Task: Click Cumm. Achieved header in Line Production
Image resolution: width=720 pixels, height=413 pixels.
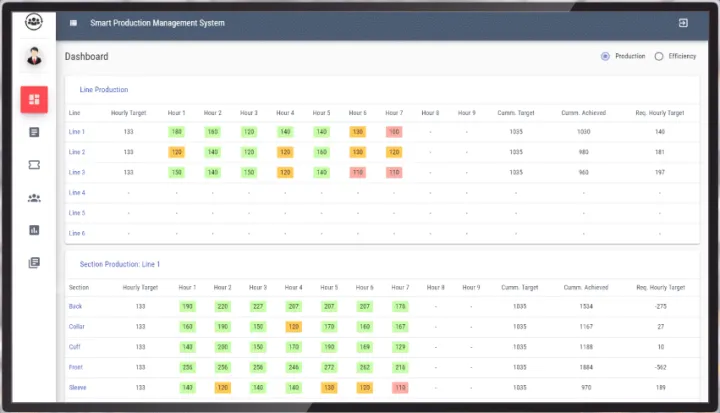Action: pyautogui.click(x=584, y=113)
